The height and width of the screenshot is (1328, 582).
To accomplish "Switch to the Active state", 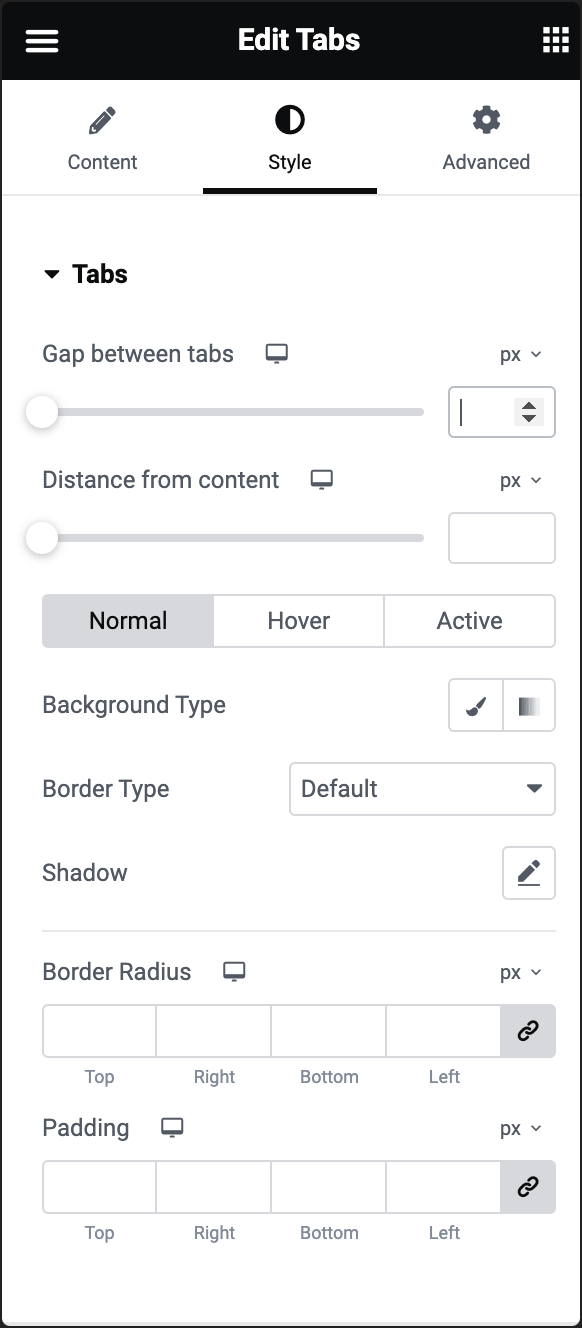I will tap(469, 620).
